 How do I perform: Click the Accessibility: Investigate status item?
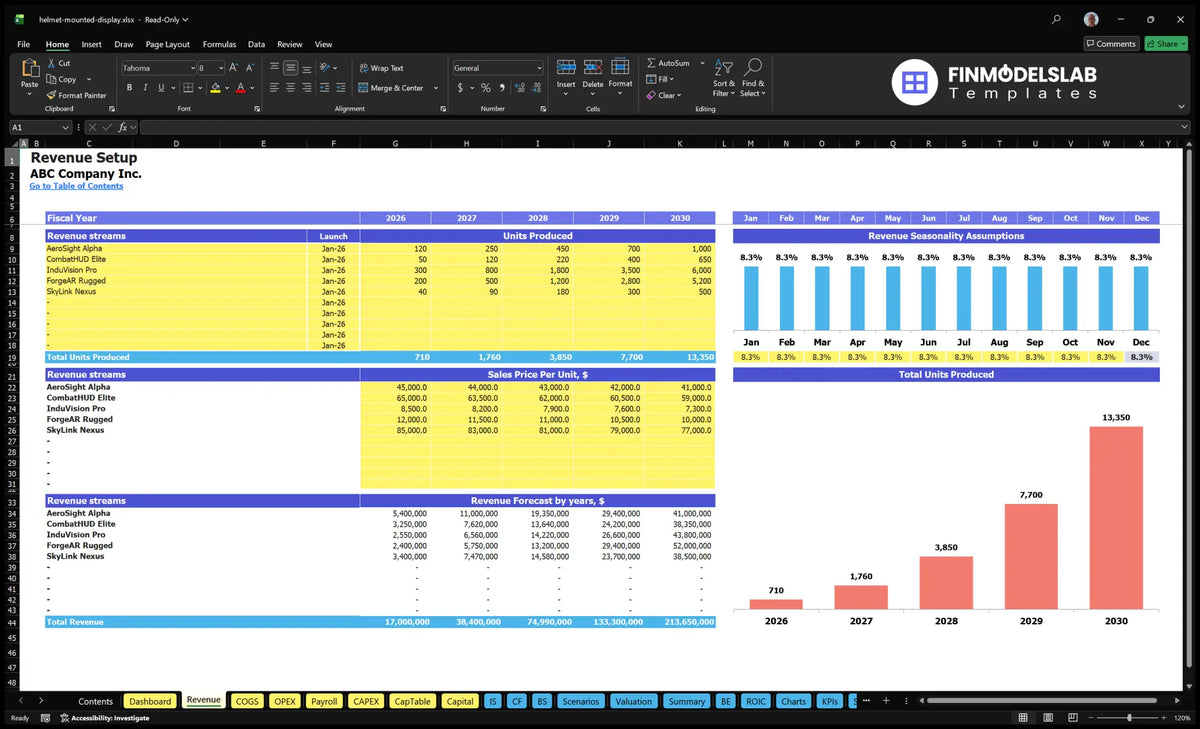click(104, 718)
